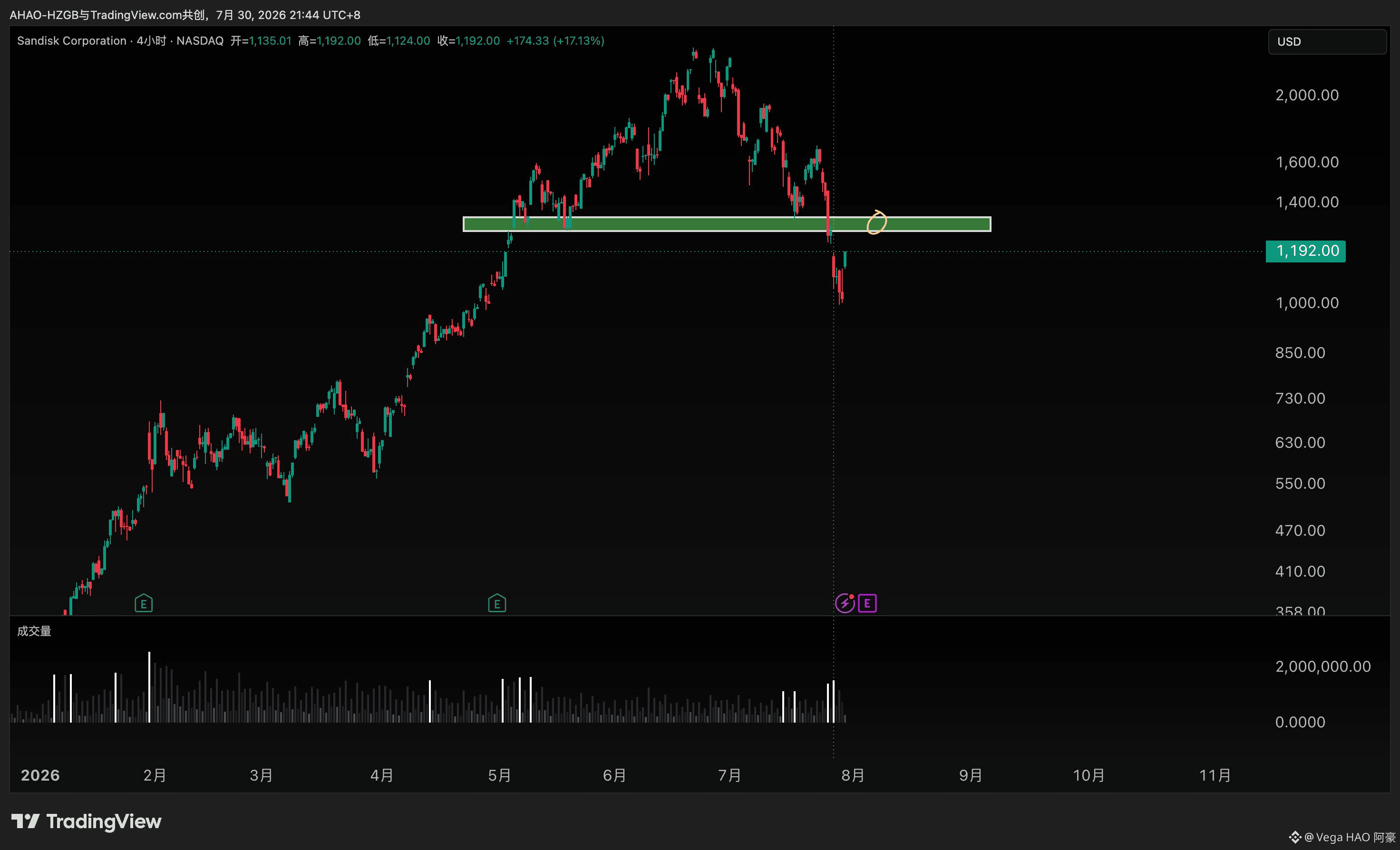Click the 850.00 price axis label
The width and height of the screenshot is (1400, 850).
(x=1300, y=353)
